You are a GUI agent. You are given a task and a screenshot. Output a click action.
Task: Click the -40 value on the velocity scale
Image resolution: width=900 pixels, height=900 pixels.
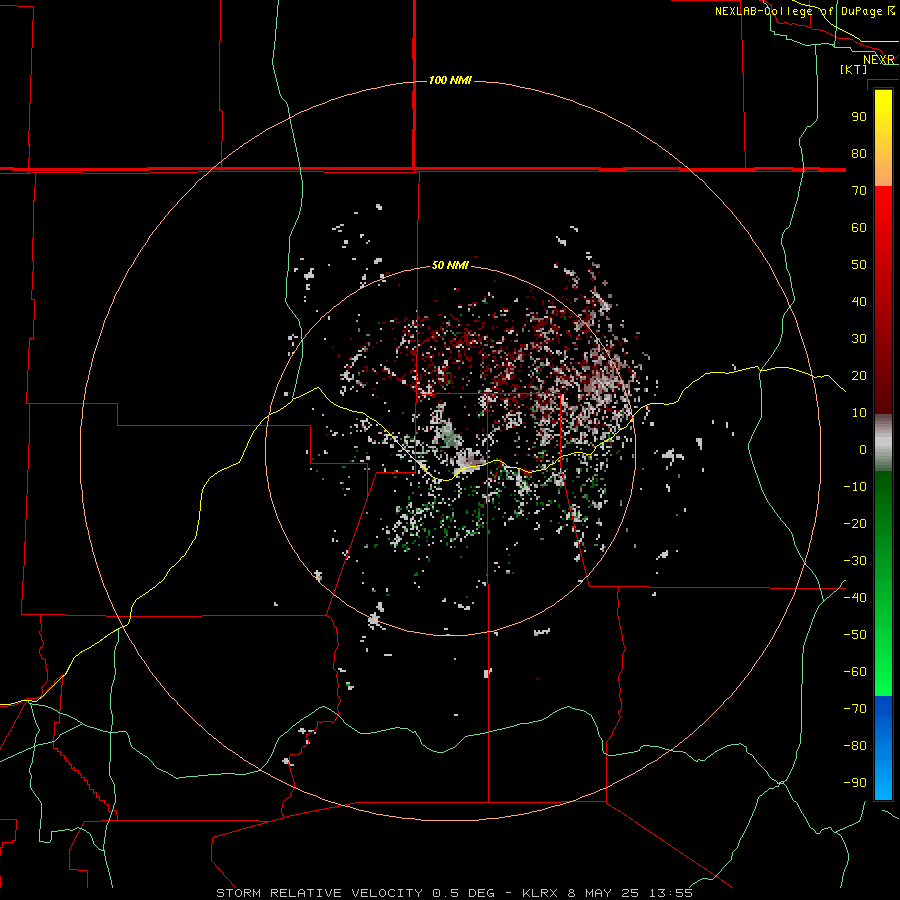[855, 598]
